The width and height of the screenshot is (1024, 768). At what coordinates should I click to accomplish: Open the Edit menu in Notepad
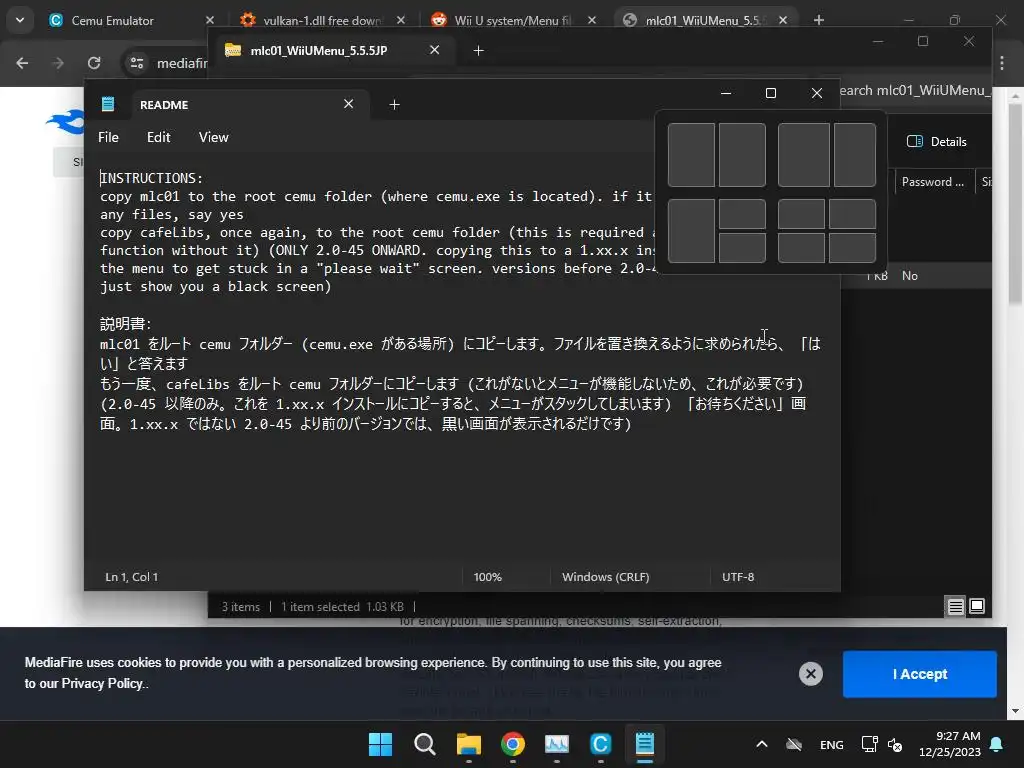[x=158, y=137]
